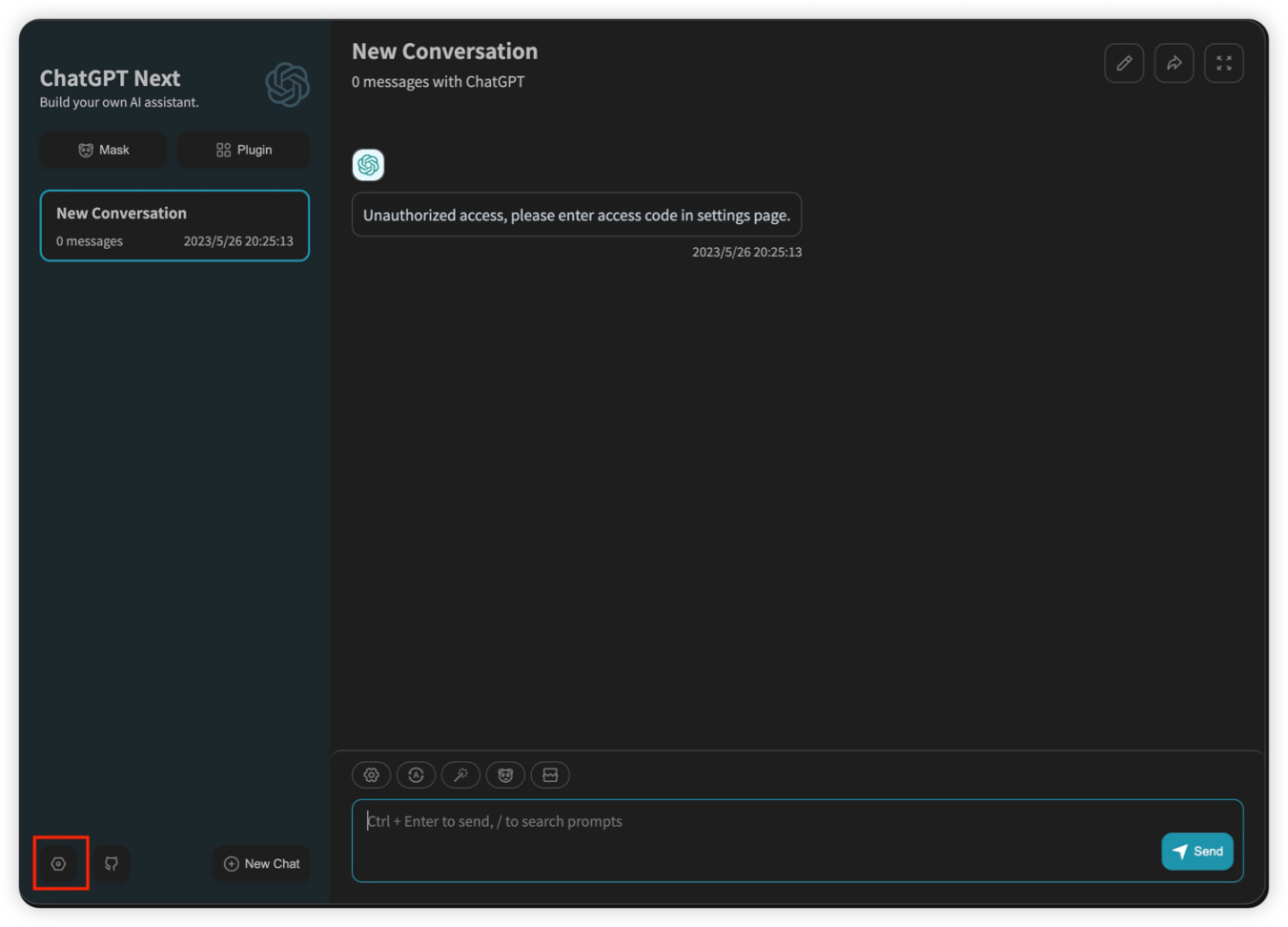
Task: Open the Mask page
Action: click(x=103, y=150)
